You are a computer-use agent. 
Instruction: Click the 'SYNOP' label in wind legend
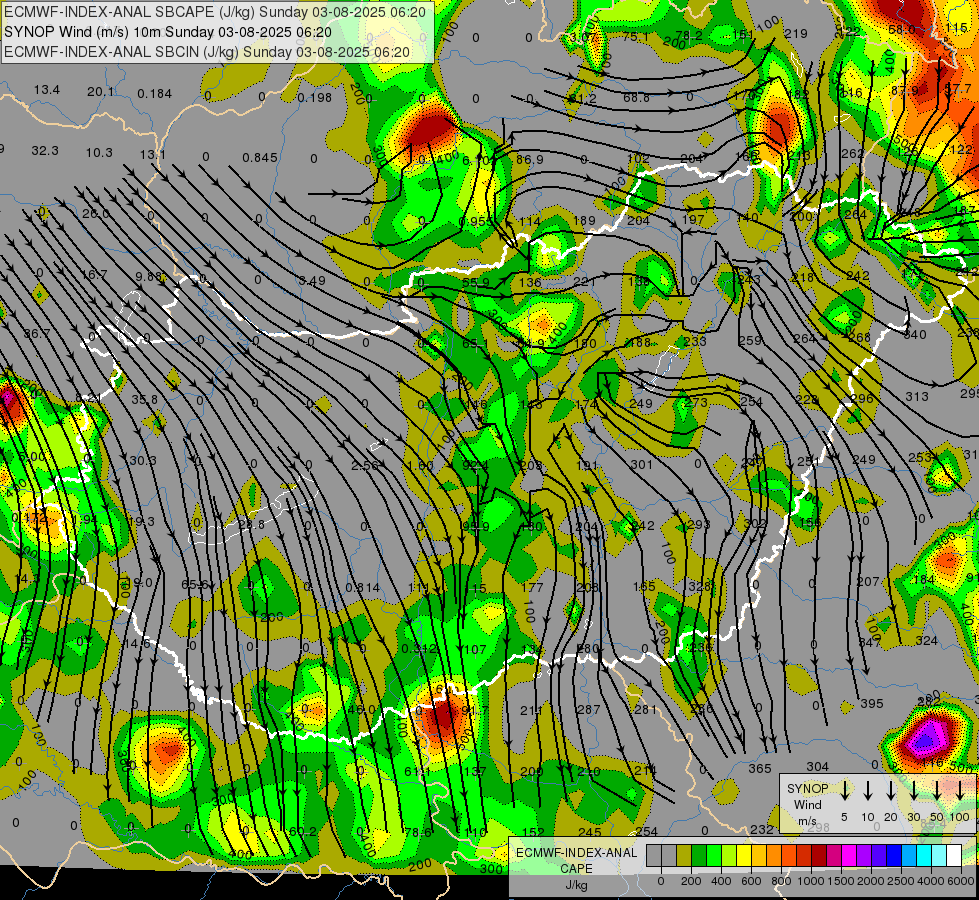pos(807,789)
